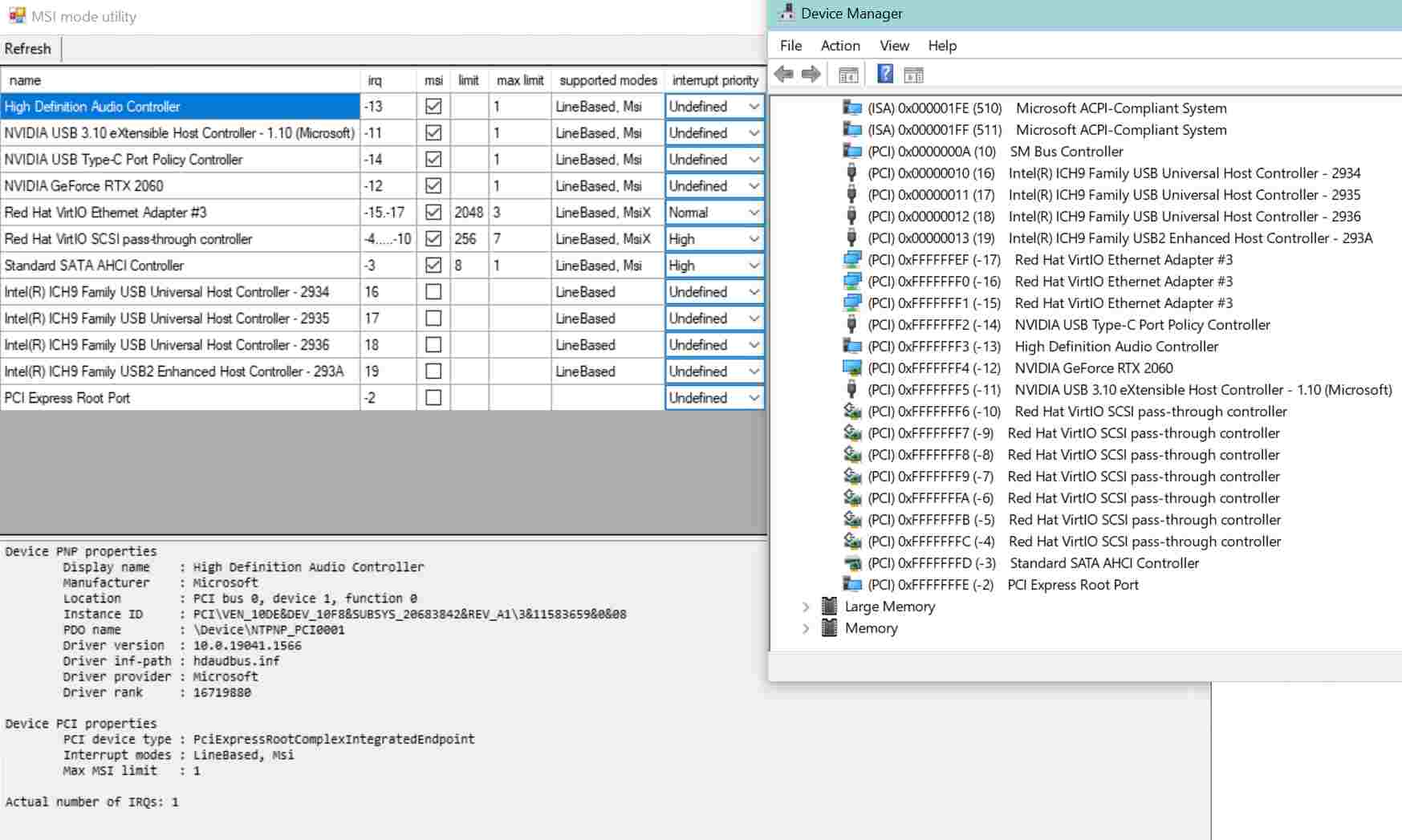This screenshot has width=1402, height=840.
Task: Click network icon of Ethernet Adapter #3 at IRQ -15
Action: [x=852, y=302]
